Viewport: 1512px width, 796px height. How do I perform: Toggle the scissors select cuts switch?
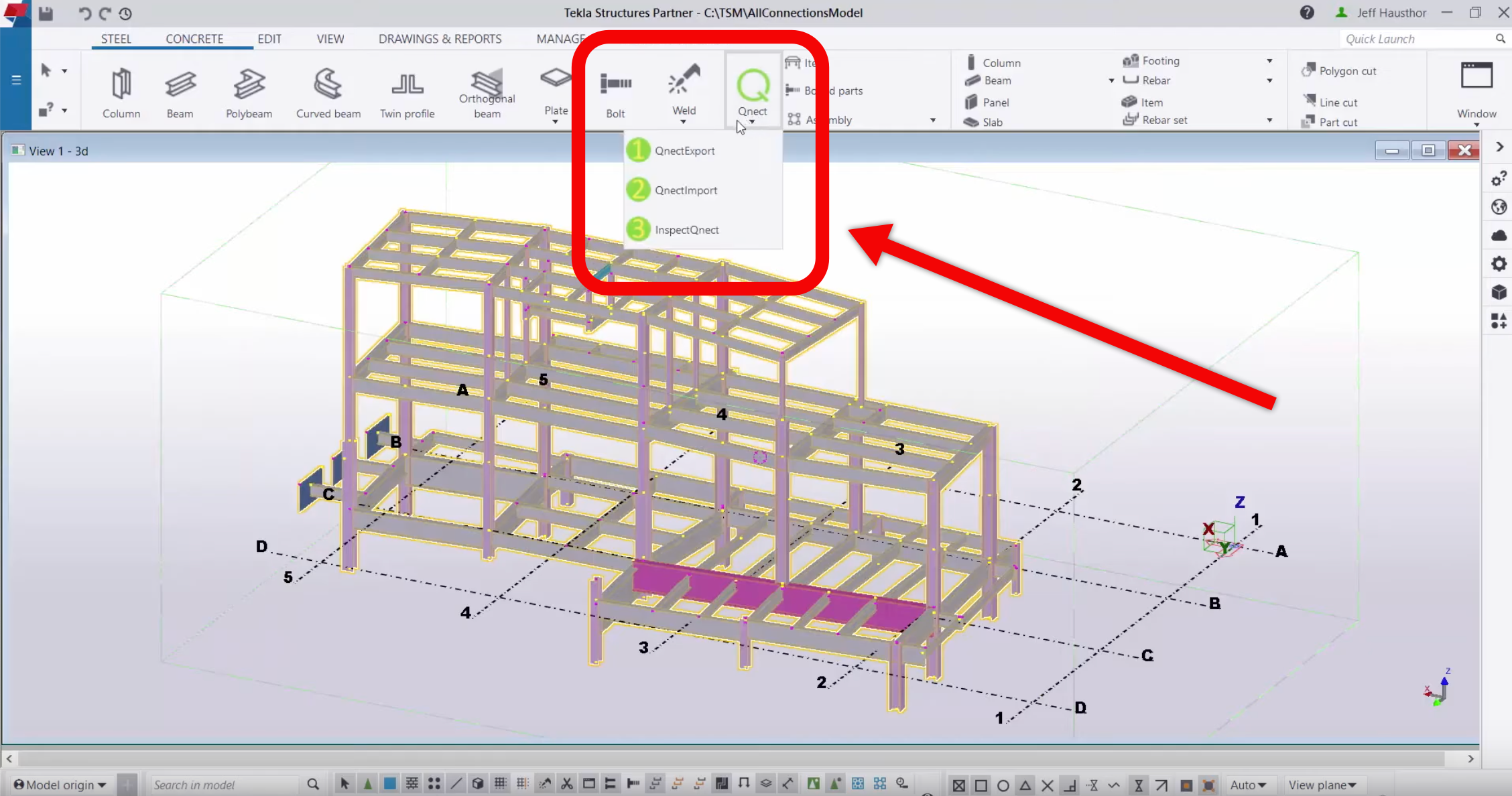click(x=567, y=784)
